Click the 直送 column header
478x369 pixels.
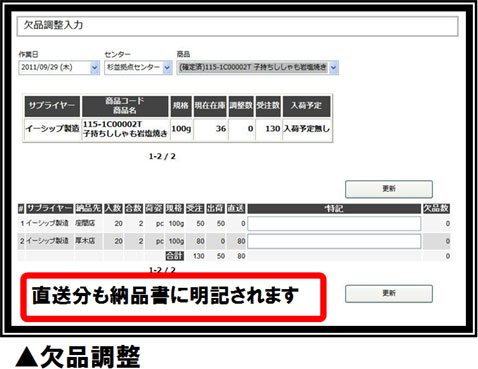pyautogui.click(x=236, y=209)
